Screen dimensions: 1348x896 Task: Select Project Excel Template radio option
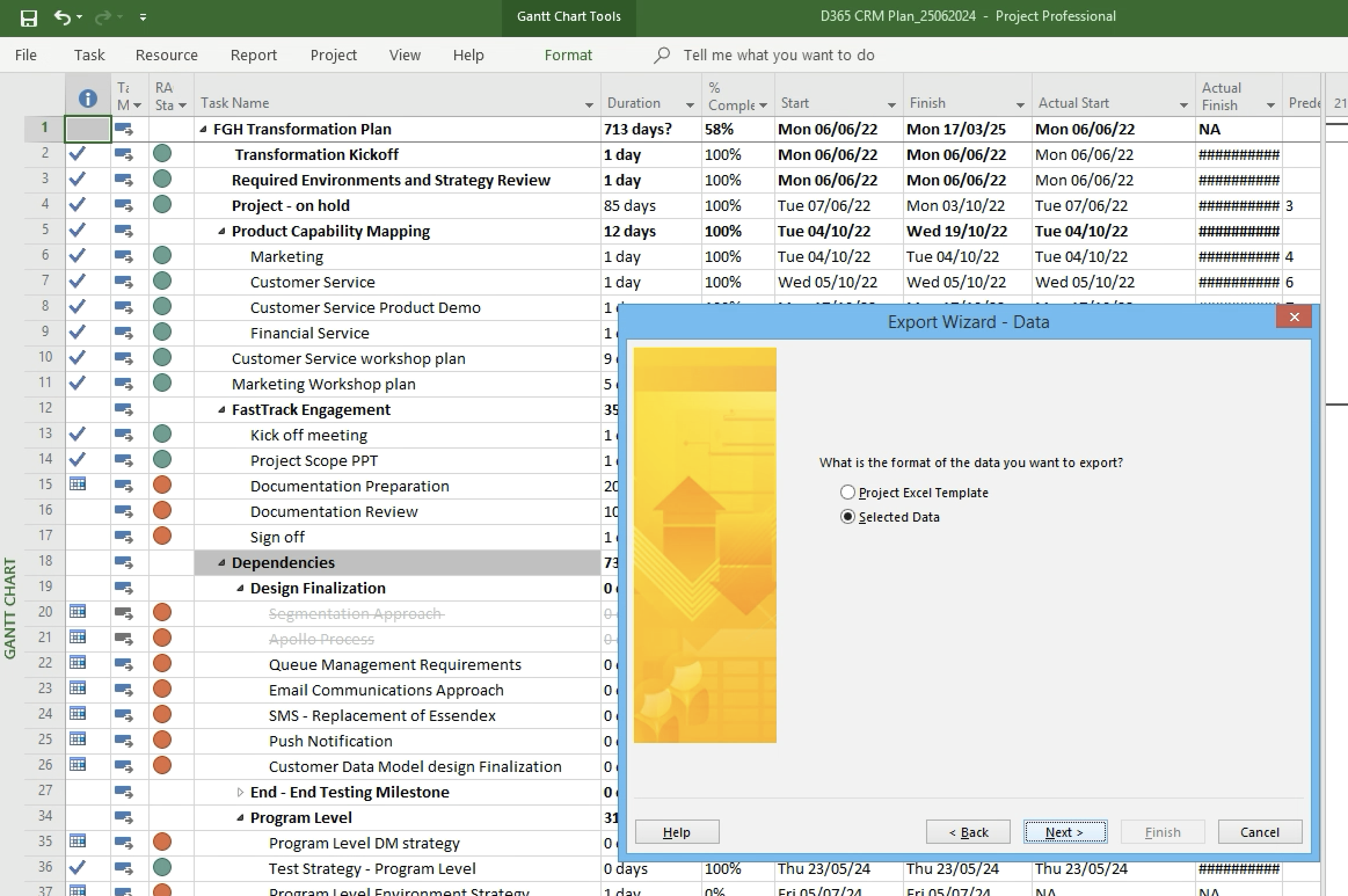tap(847, 493)
